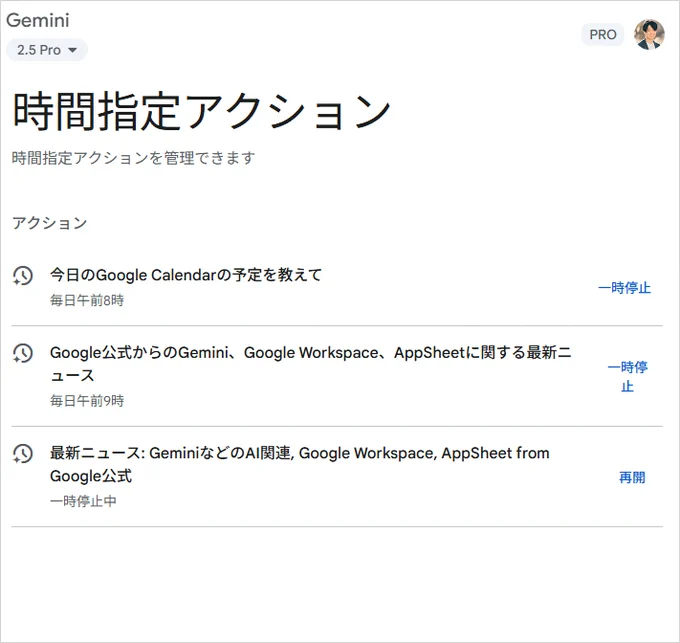Click clock icon for 最新ニュース action
The height and width of the screenshot is (643, 680).
pyautogui.click(x=23, y=454)
